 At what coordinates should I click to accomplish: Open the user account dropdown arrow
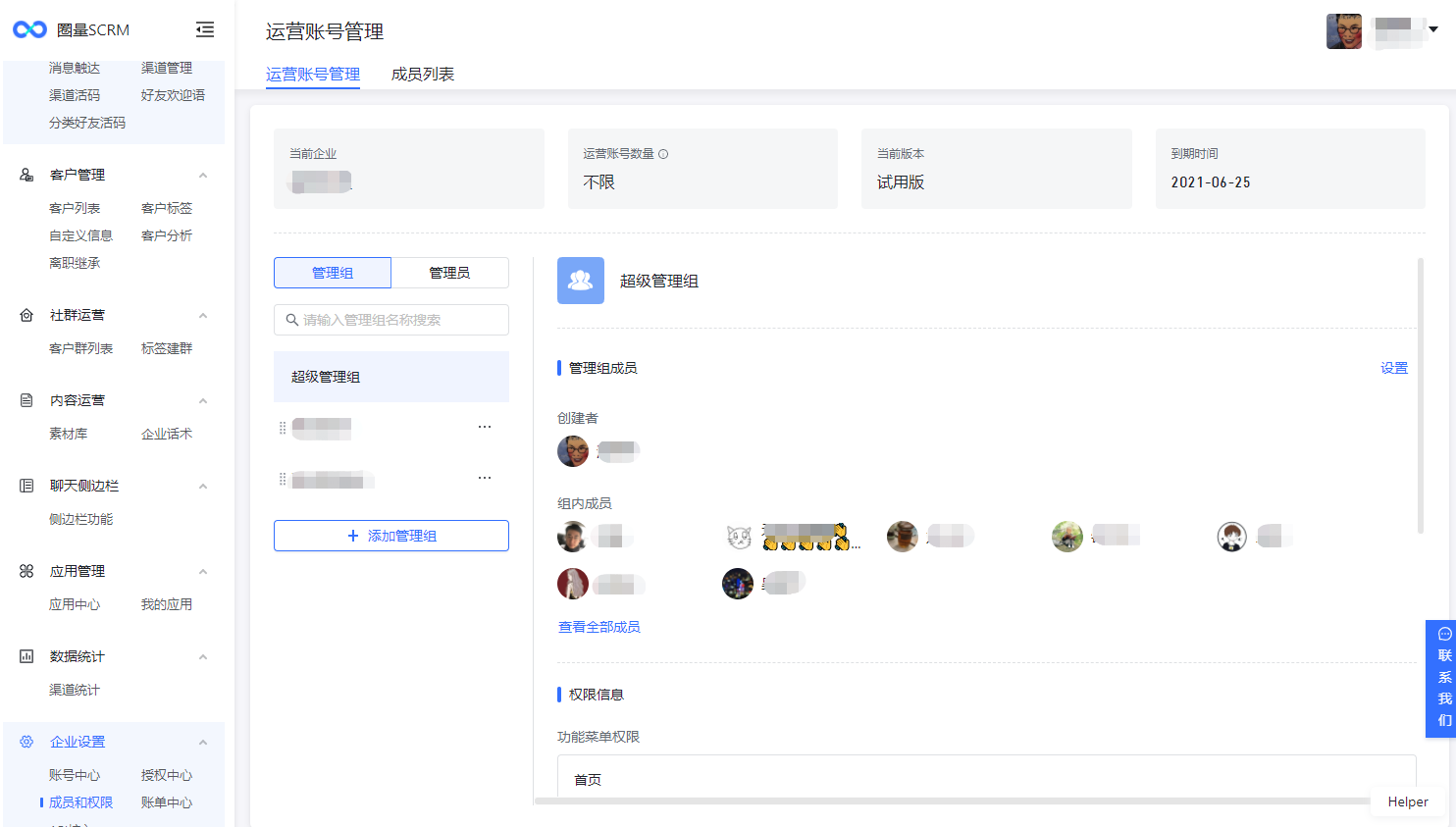pos(1433,29)
